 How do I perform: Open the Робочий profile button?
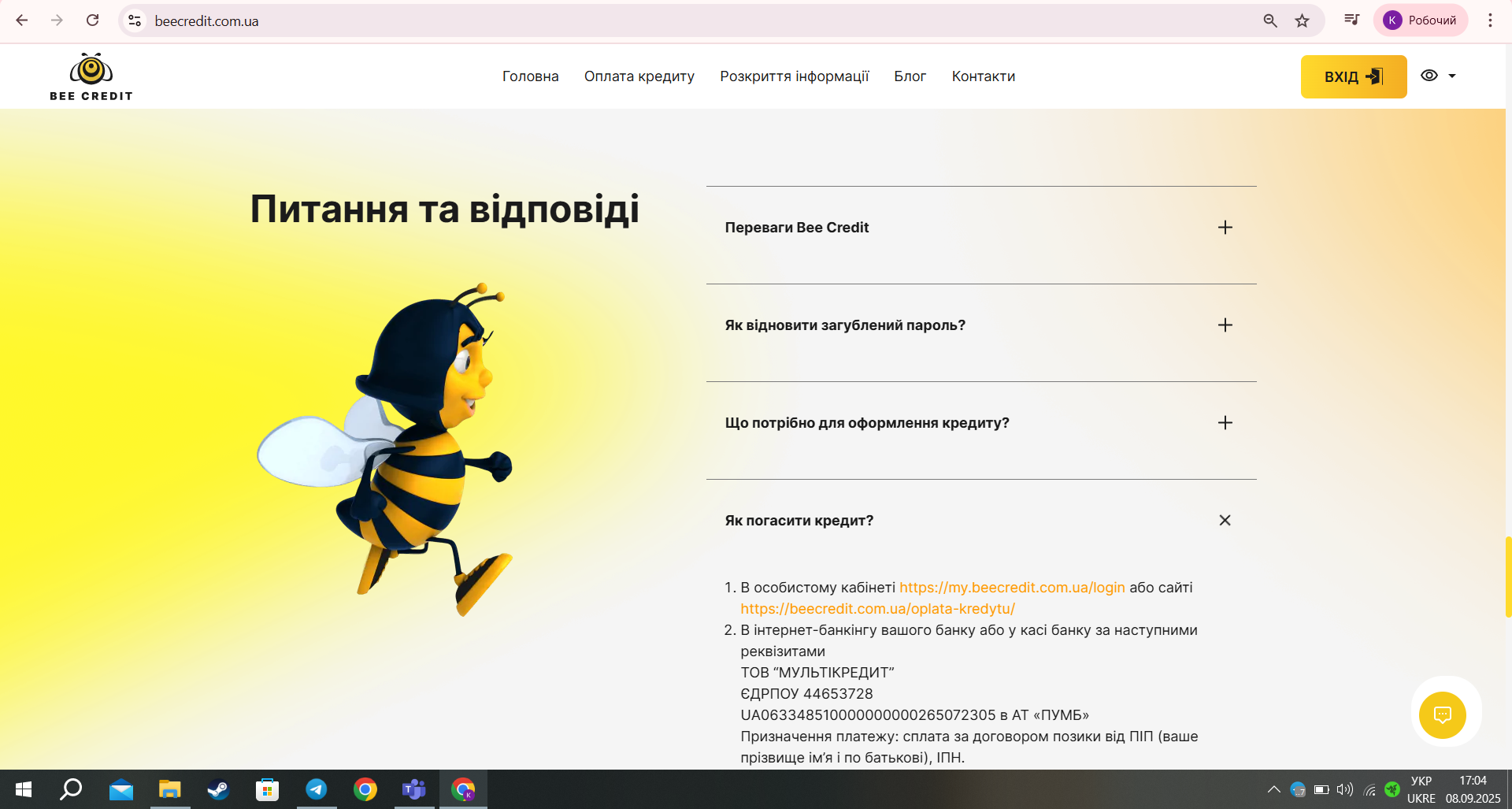[1421, 20]
